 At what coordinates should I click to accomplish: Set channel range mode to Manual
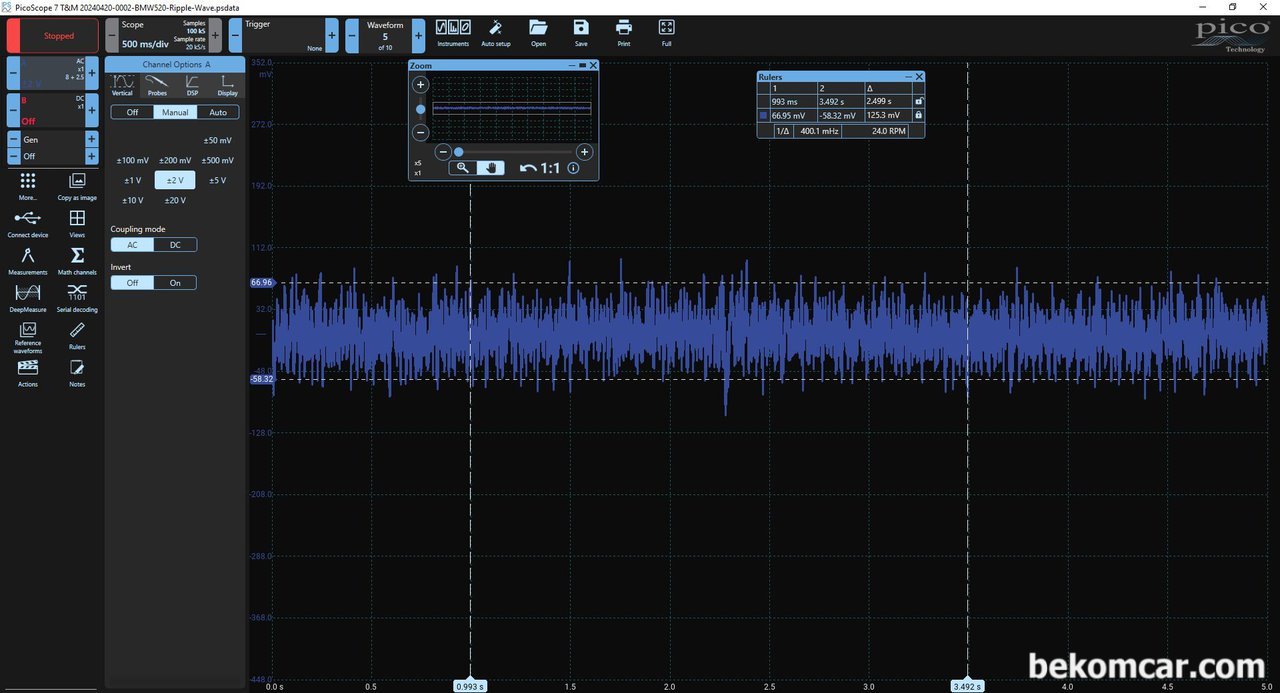pos(175,112)
